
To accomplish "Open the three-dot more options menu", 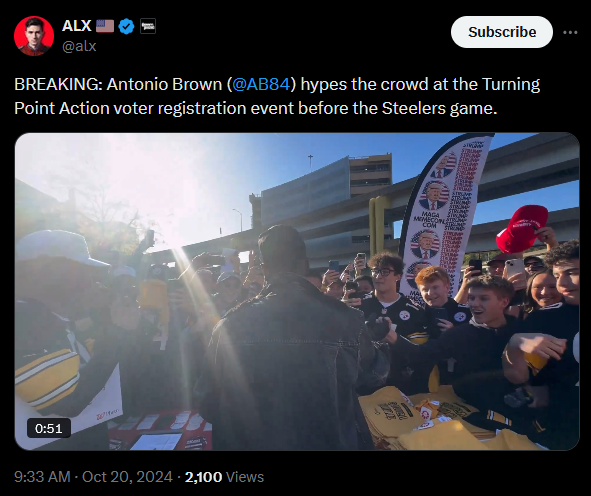I will [x=570, y=32].
